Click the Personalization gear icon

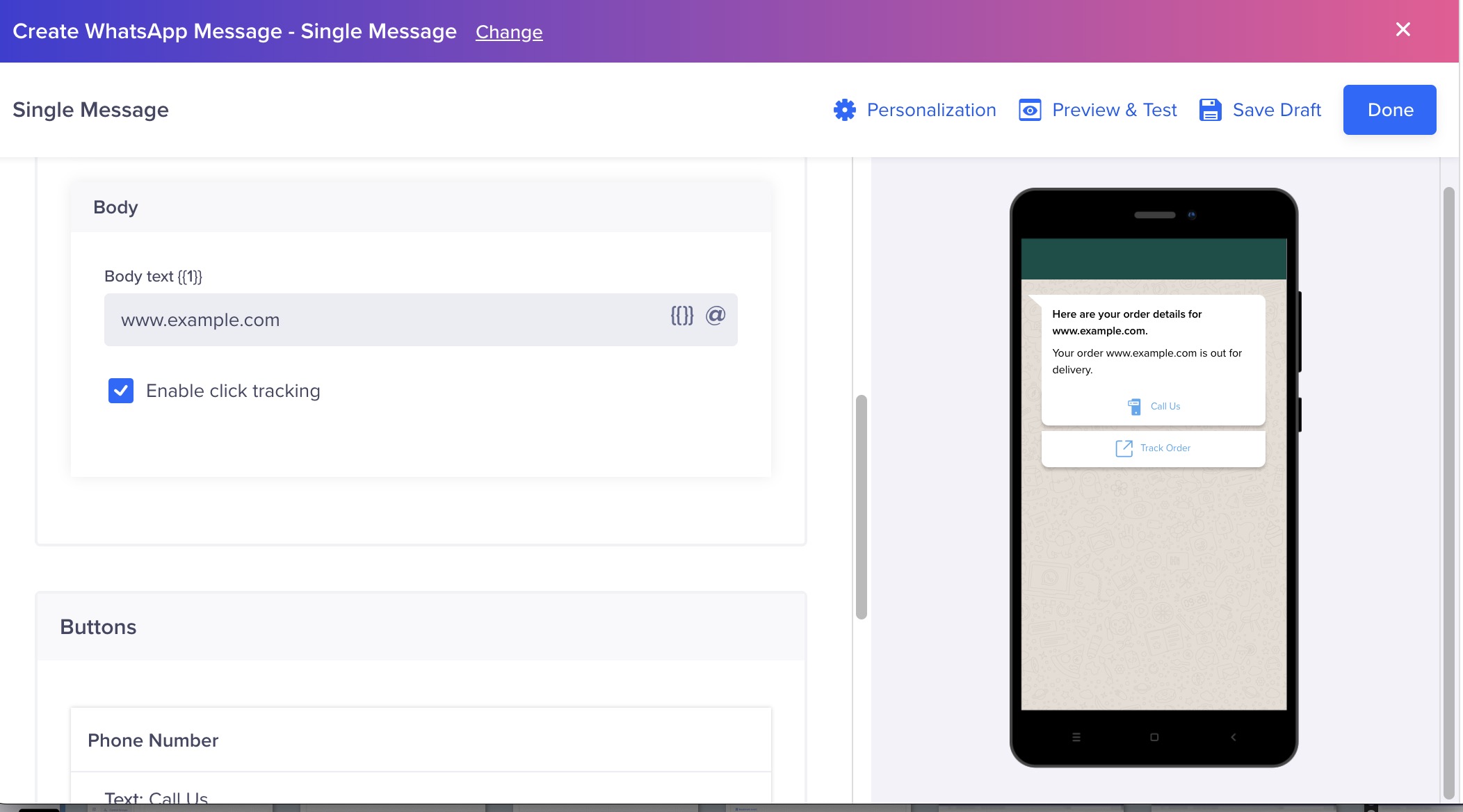844,110
